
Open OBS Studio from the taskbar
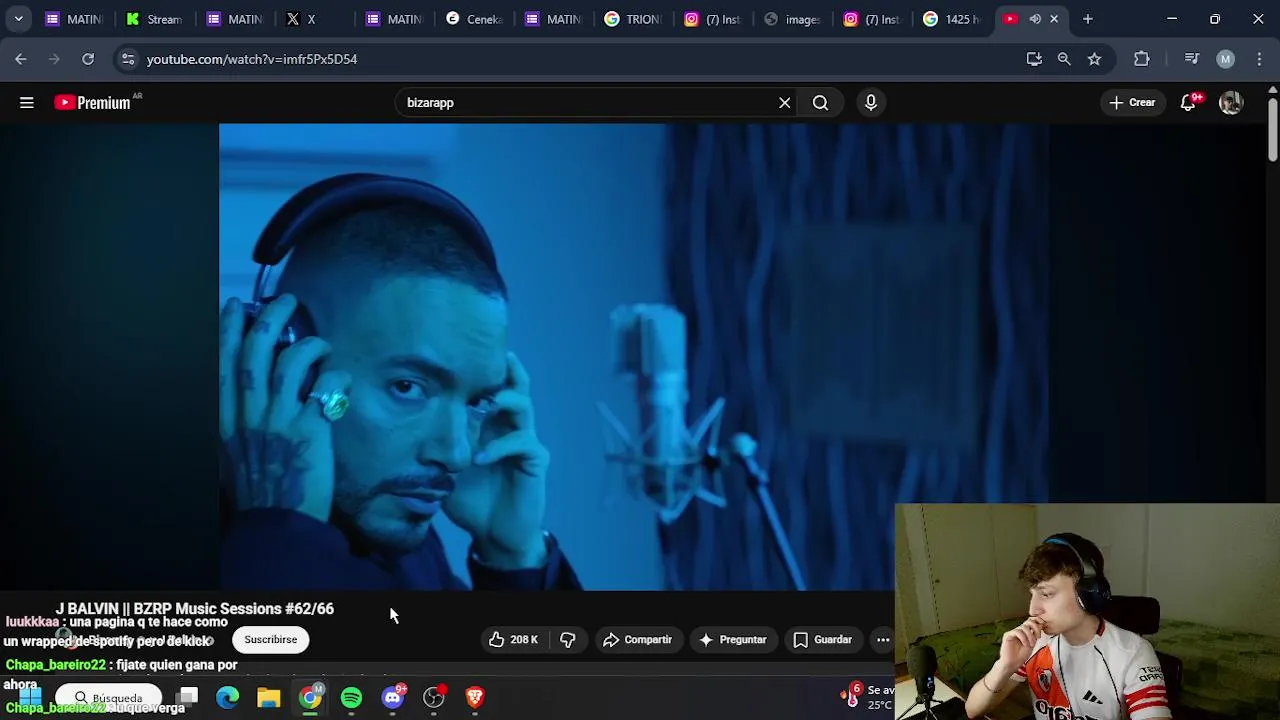[x=434, y=697]
